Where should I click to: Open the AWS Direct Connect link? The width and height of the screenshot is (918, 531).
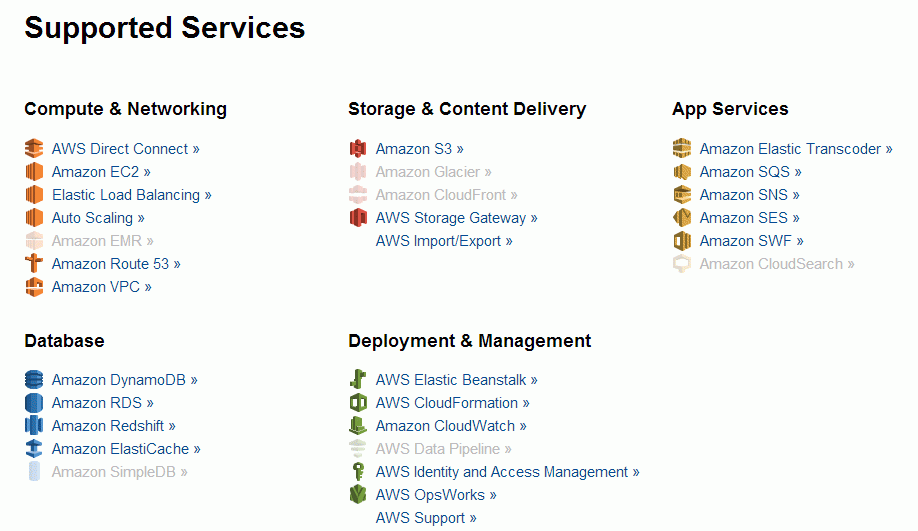[x=125, y=149]
